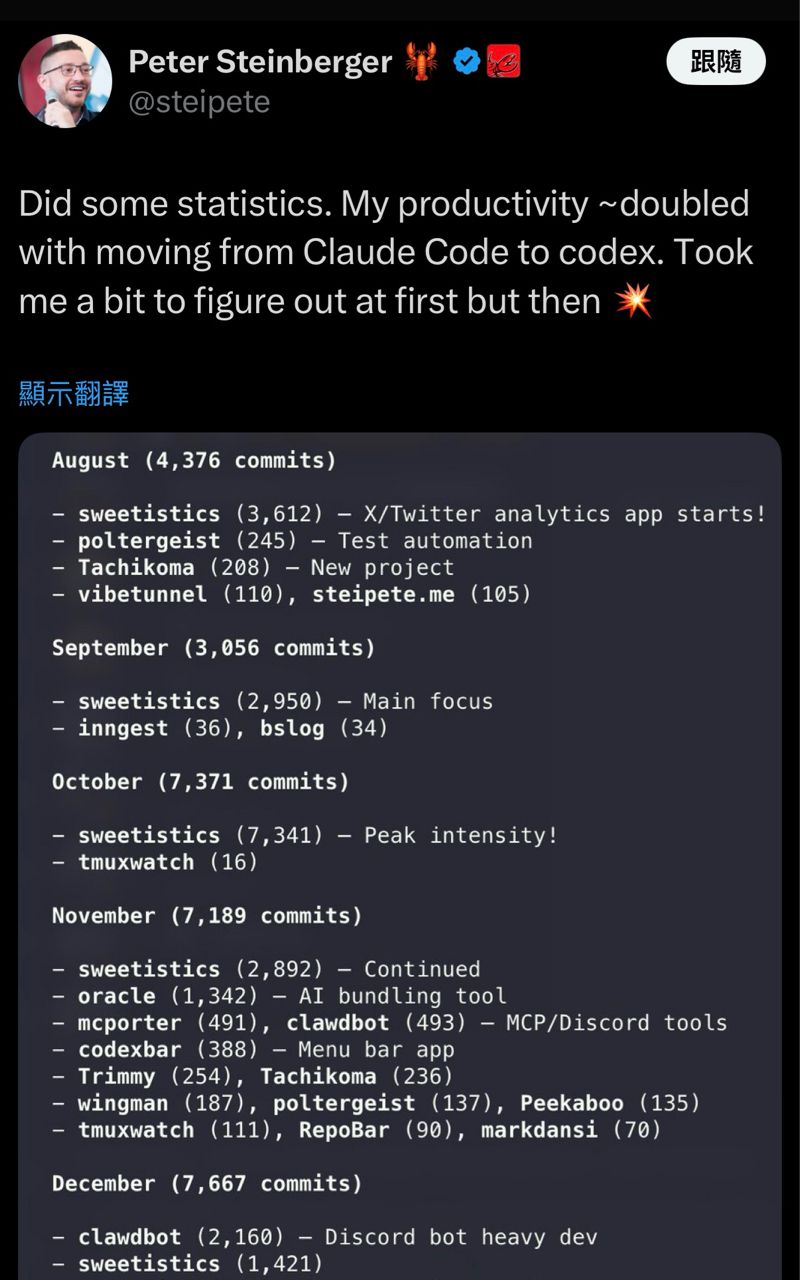The width and height of the screenshot is (800, 1280).
Task: Tap the red affiliation badge icon
Action: pyautogui.click(x=503, y=62)
